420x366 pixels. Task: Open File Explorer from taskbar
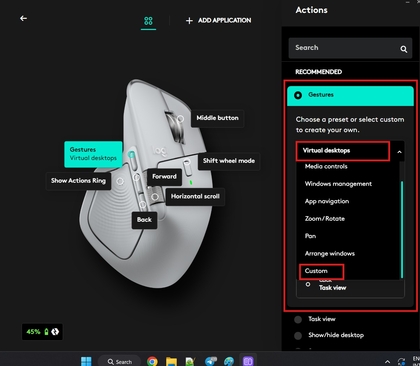tap(172, 362)
